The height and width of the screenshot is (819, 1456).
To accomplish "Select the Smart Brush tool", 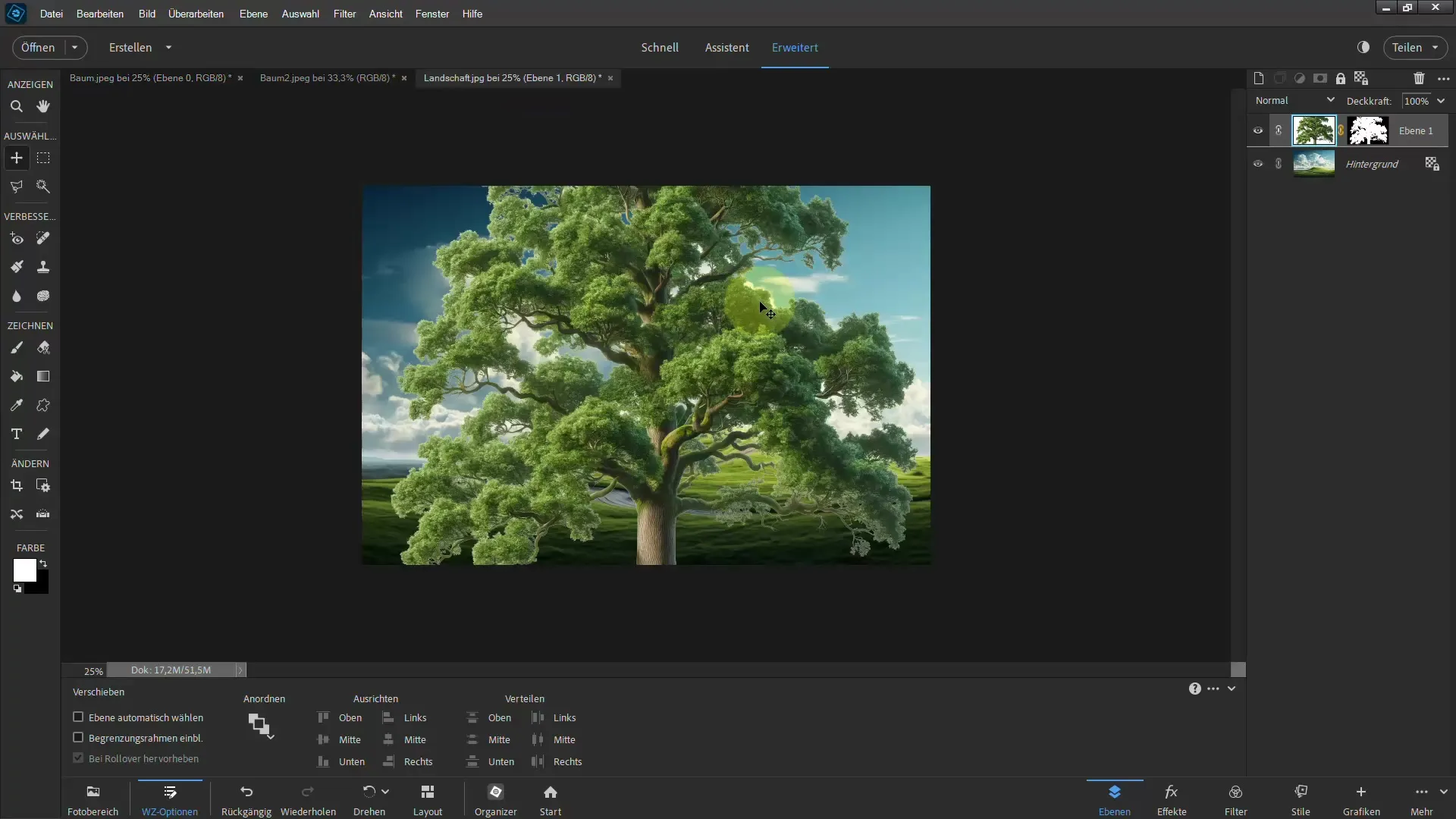I will pyautogui.click(x=16, y=267).
